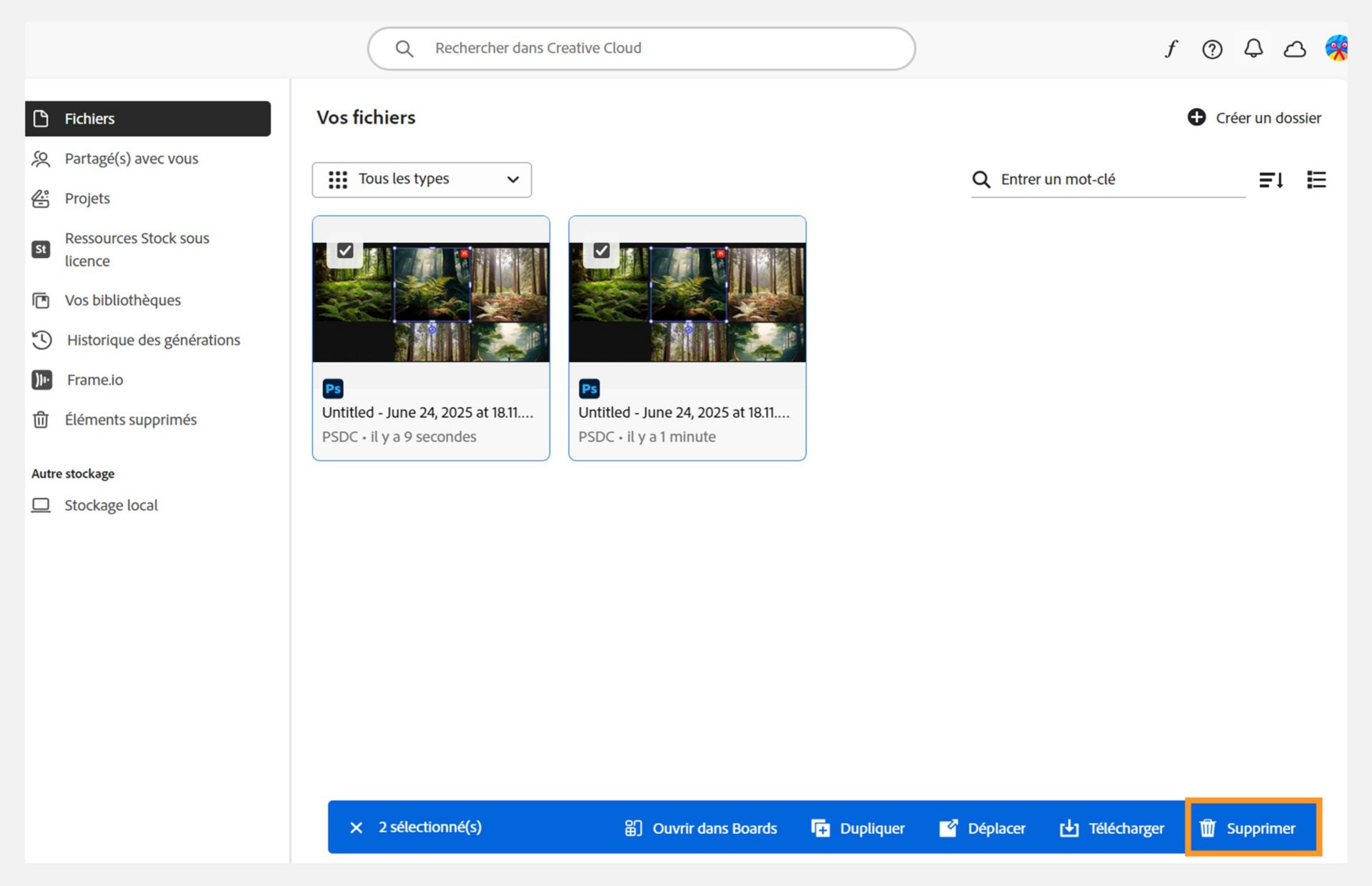Click the keyword search magnifier icon

[x=981, y=179]
